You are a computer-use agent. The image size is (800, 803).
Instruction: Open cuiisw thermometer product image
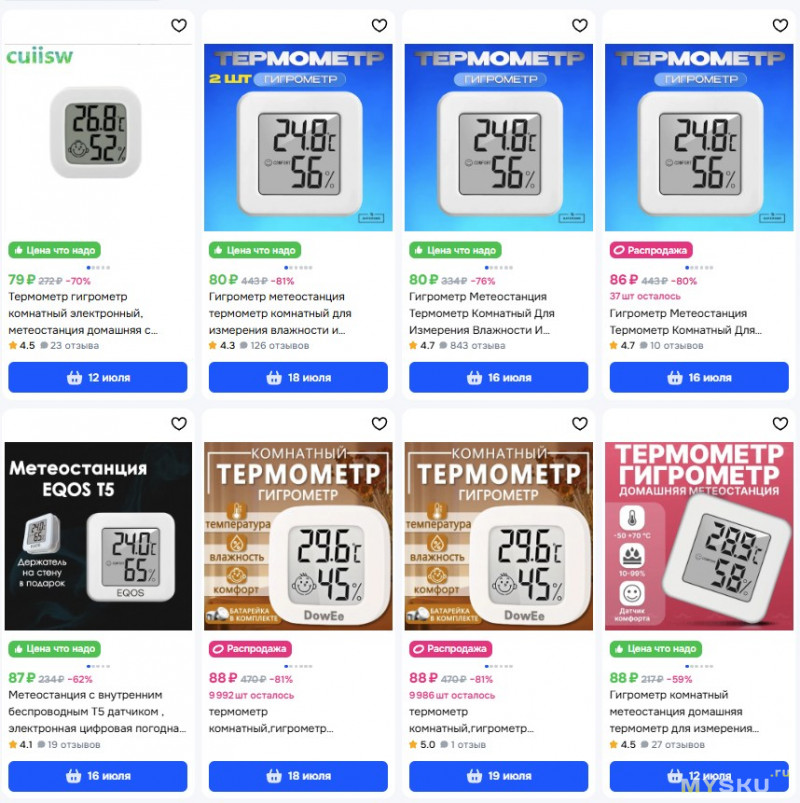pos(98,137)
